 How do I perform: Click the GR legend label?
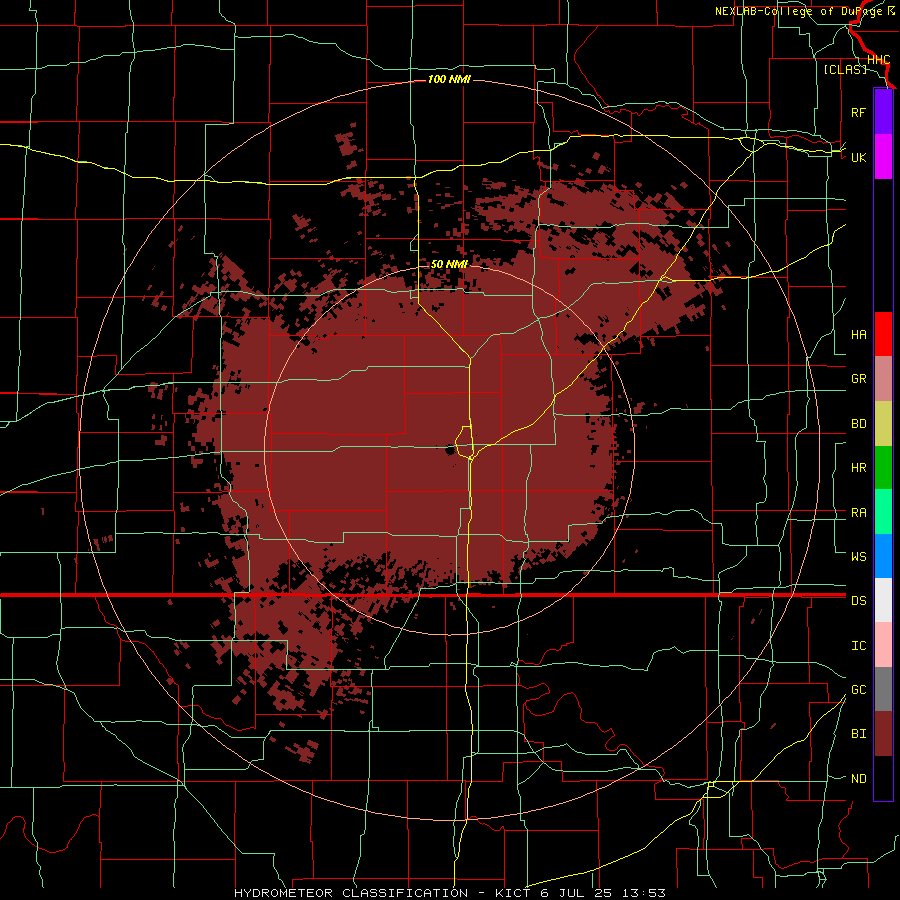pos(858,379)
